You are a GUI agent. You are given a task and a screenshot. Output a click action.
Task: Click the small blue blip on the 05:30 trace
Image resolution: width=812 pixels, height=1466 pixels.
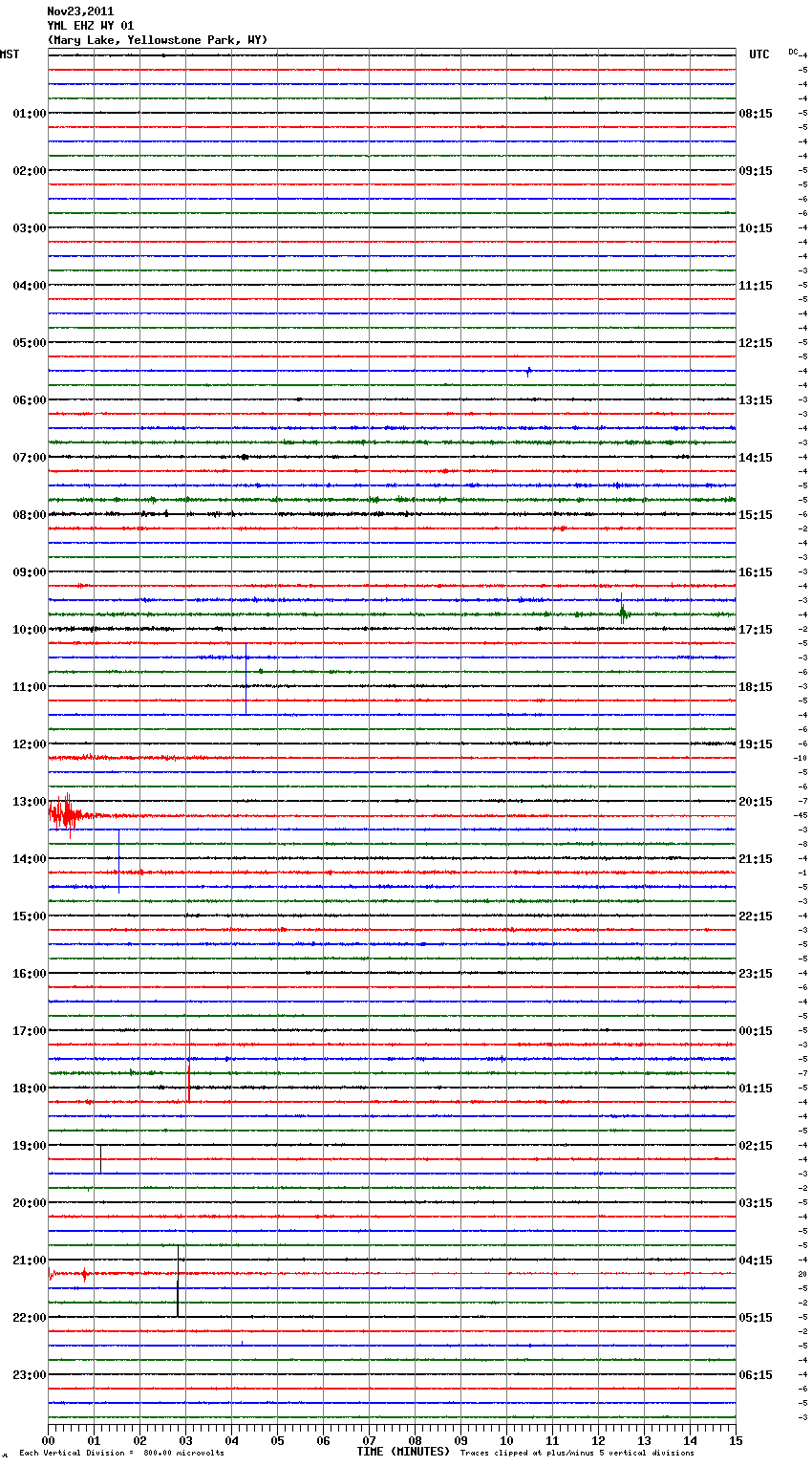(x=528, y=371)
